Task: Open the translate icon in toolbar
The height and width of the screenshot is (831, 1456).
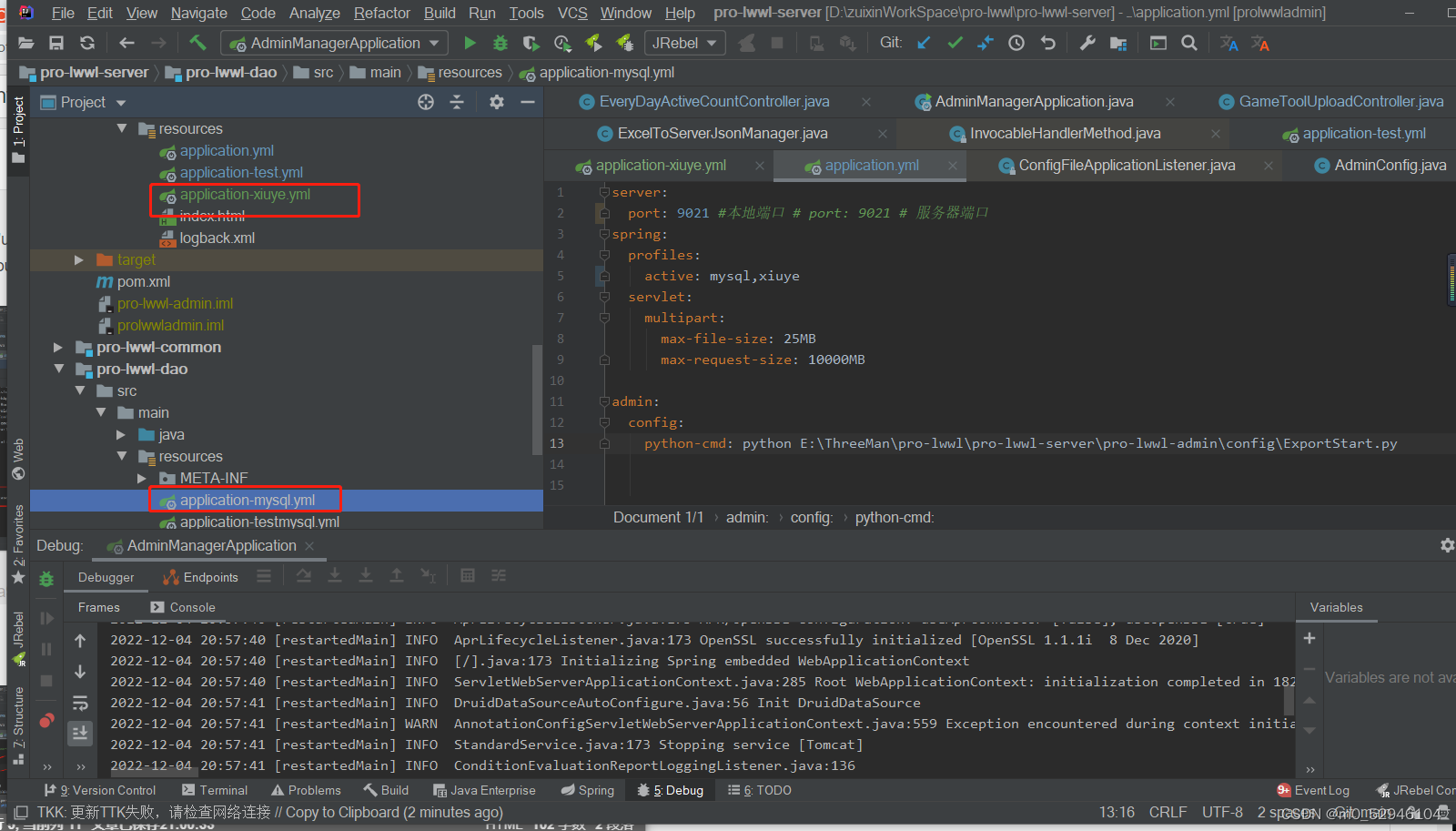Action: [1229, 43]
